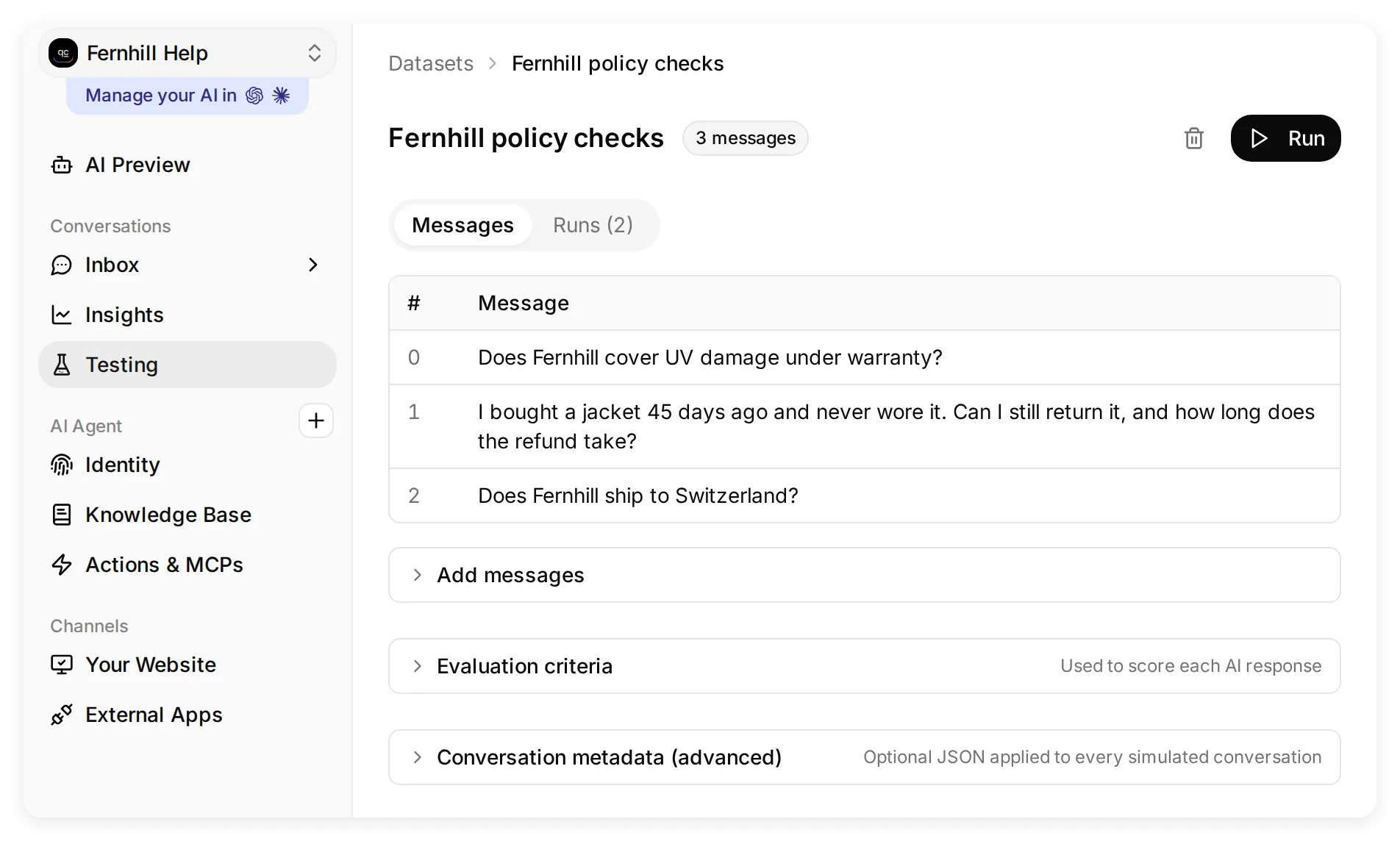Click the Testing flask icon
Image resolution: width=1400 pixels, height=841 pixels.
point(62,365)
